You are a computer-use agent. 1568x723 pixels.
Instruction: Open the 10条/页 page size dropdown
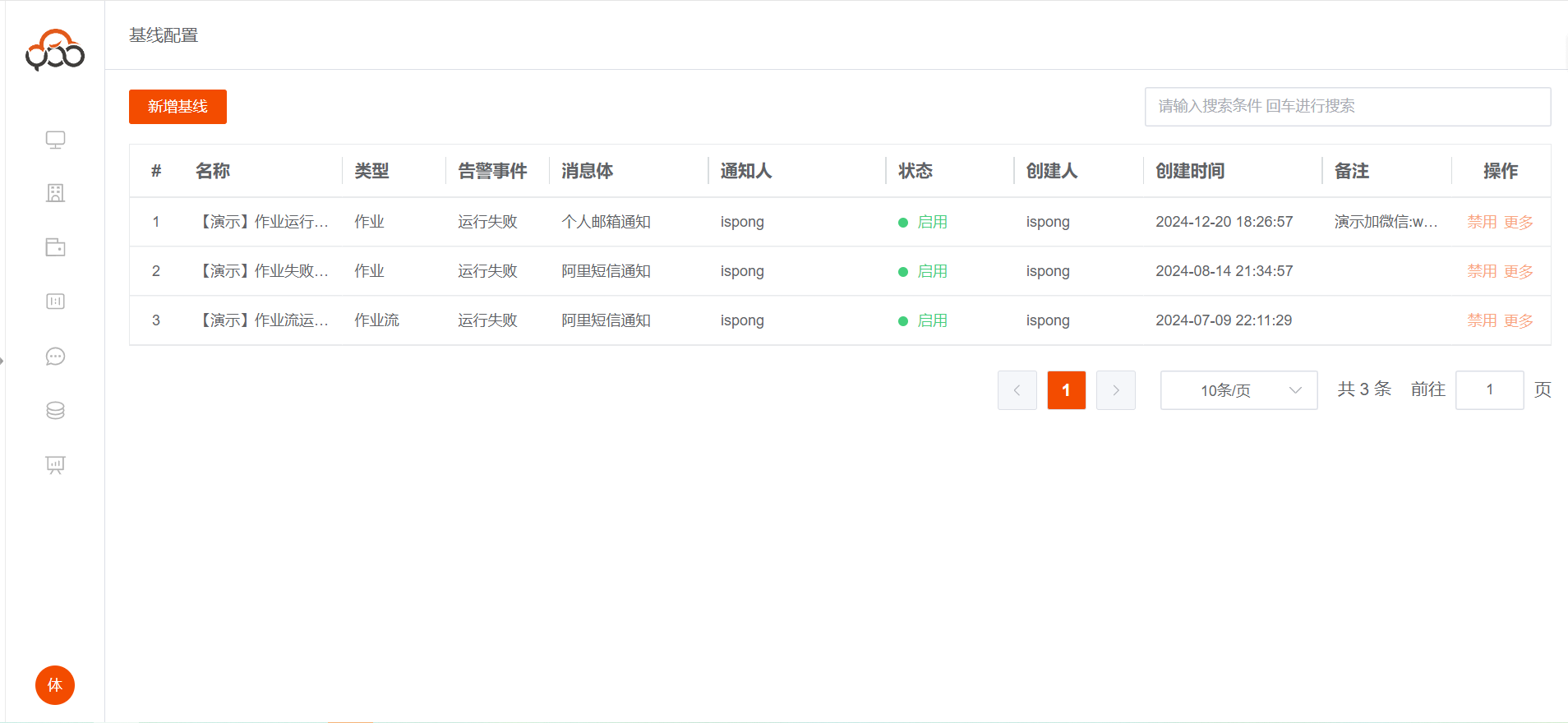(x=1238, y=390)
